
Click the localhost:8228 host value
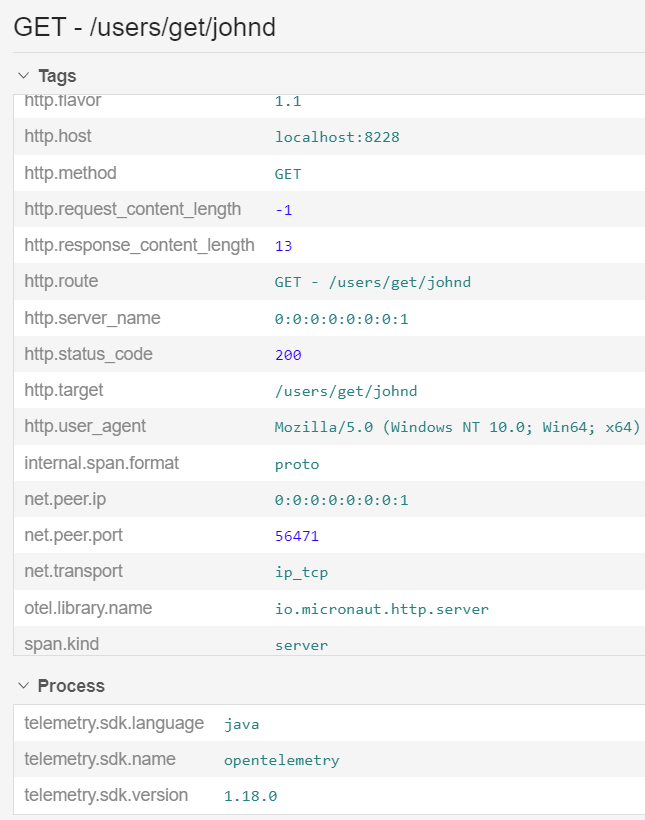(x=337, y=137)
